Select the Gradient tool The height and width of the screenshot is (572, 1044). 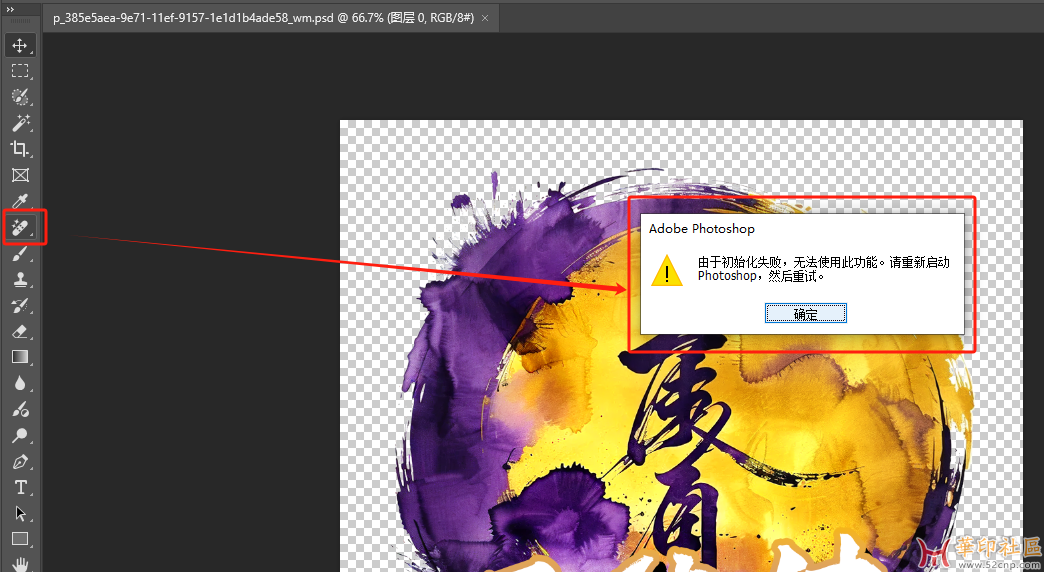20,357
